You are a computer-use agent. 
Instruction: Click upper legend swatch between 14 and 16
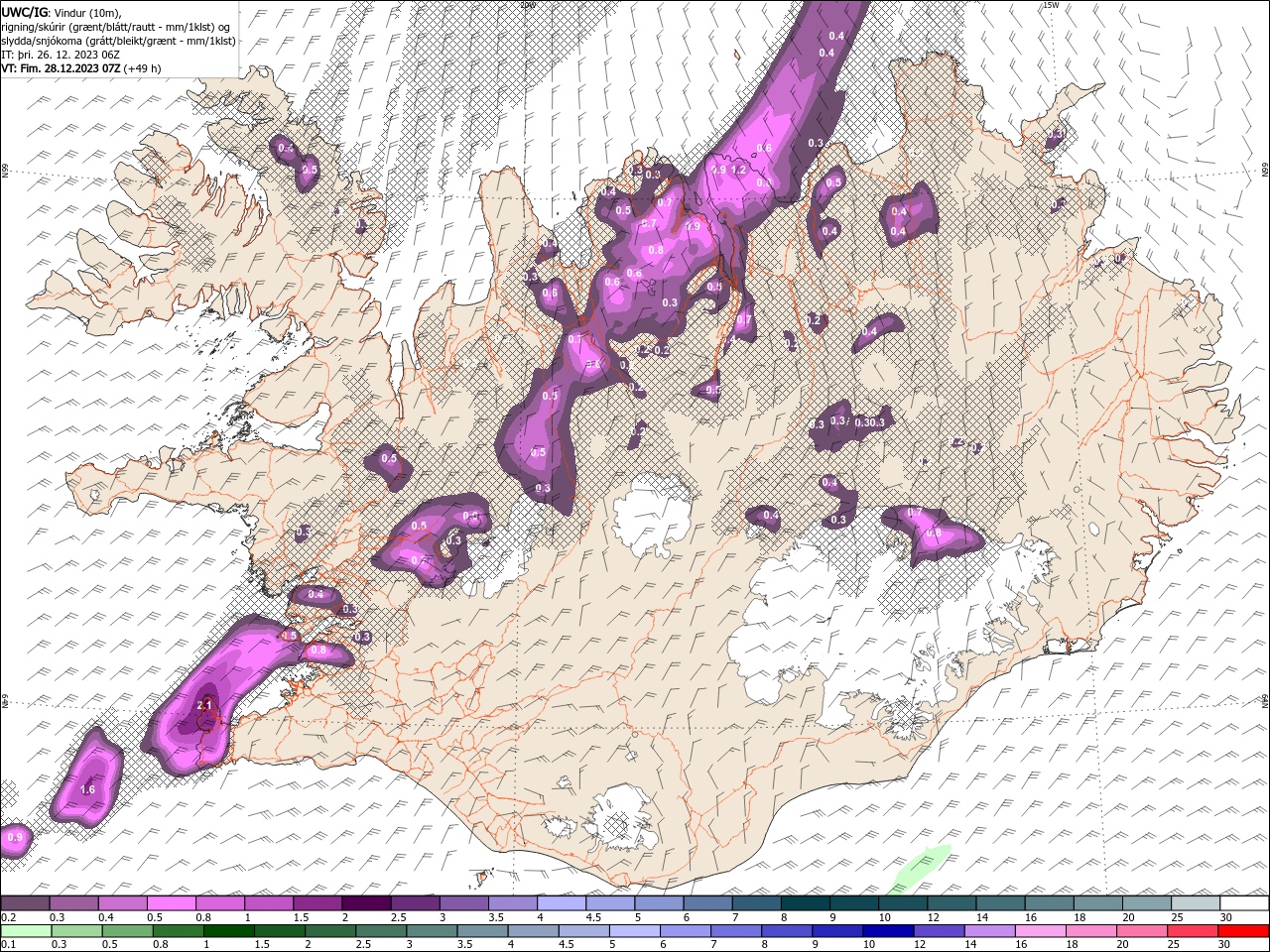click(x=1002, y=903)
